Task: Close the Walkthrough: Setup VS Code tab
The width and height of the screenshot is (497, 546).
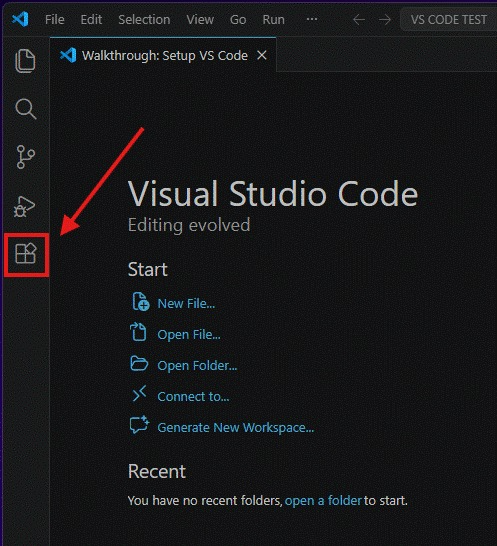Action: click(x=262, y=55)
